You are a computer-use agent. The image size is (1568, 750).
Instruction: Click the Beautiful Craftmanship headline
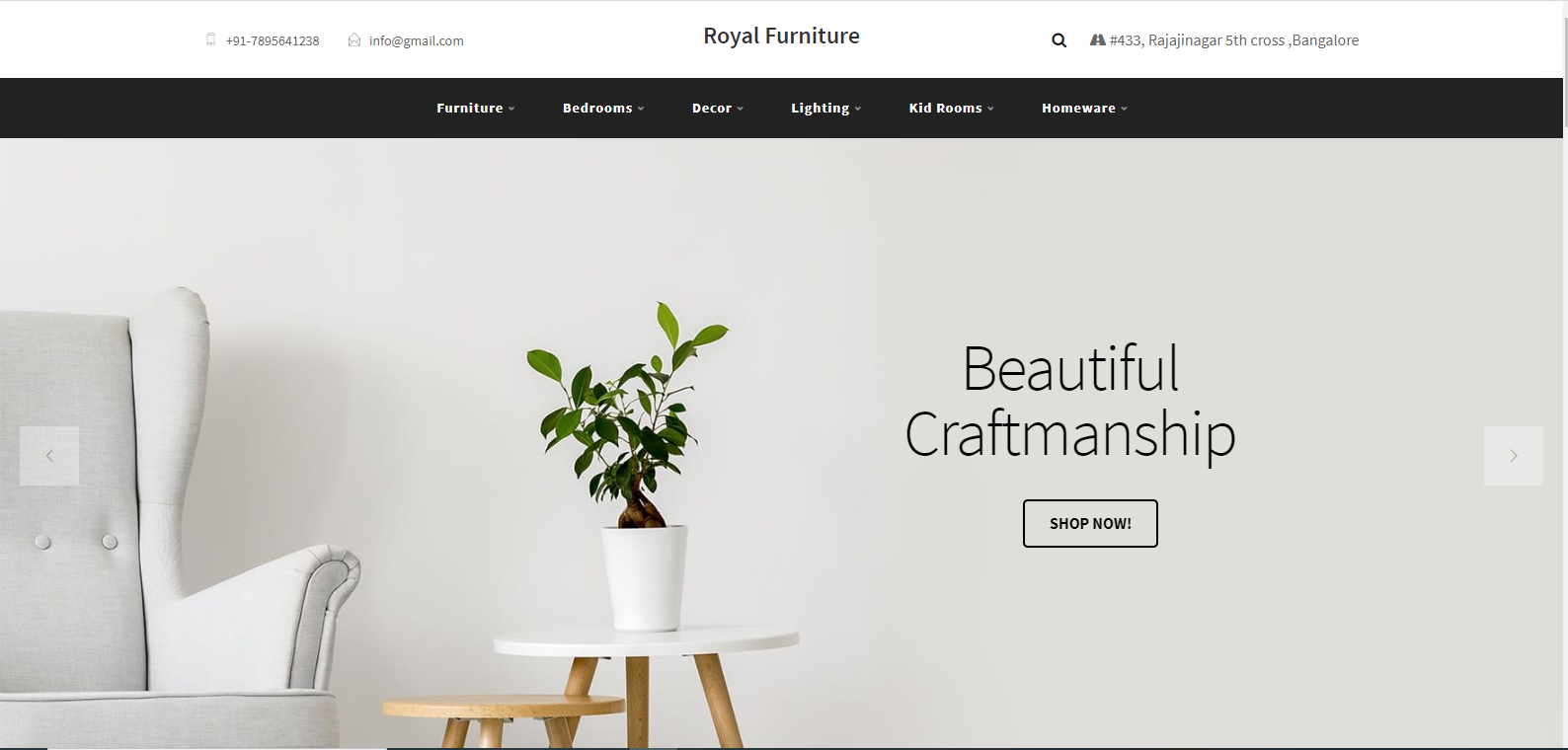pos(1070,402)
